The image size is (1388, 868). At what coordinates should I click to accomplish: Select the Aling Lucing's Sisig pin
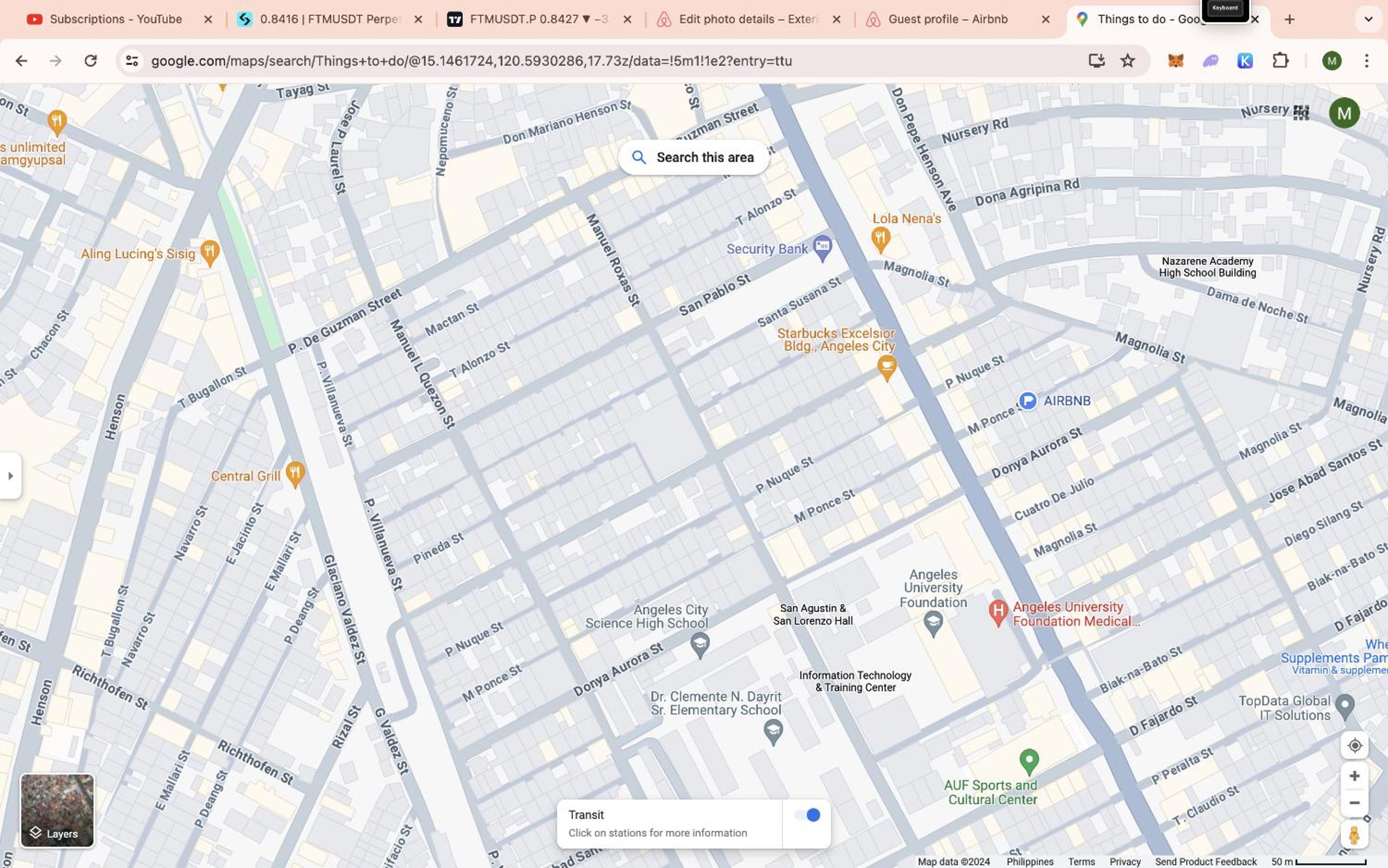click(209, 253)
